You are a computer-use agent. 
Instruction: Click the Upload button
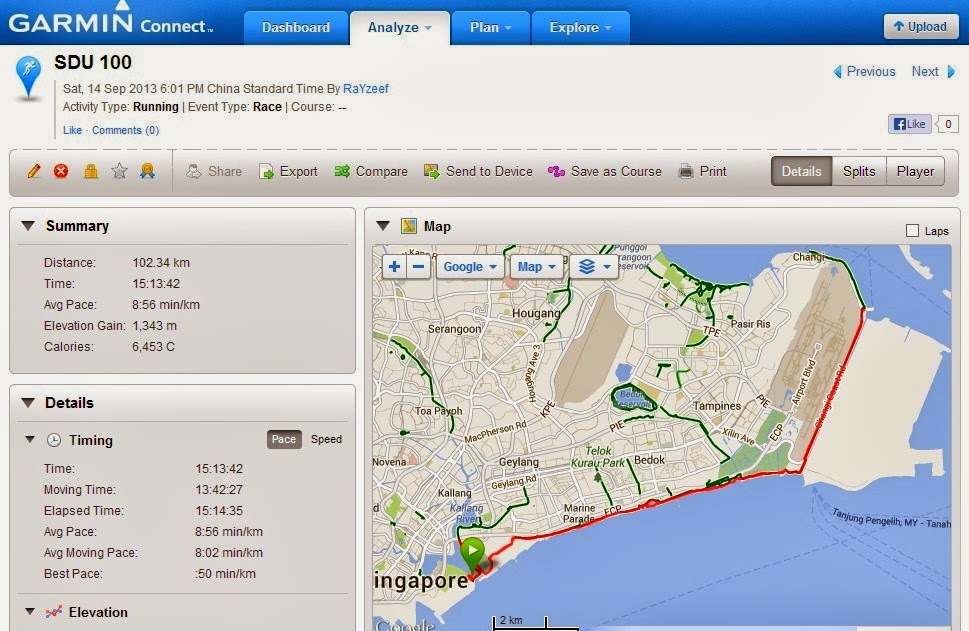tap(921, 27)
